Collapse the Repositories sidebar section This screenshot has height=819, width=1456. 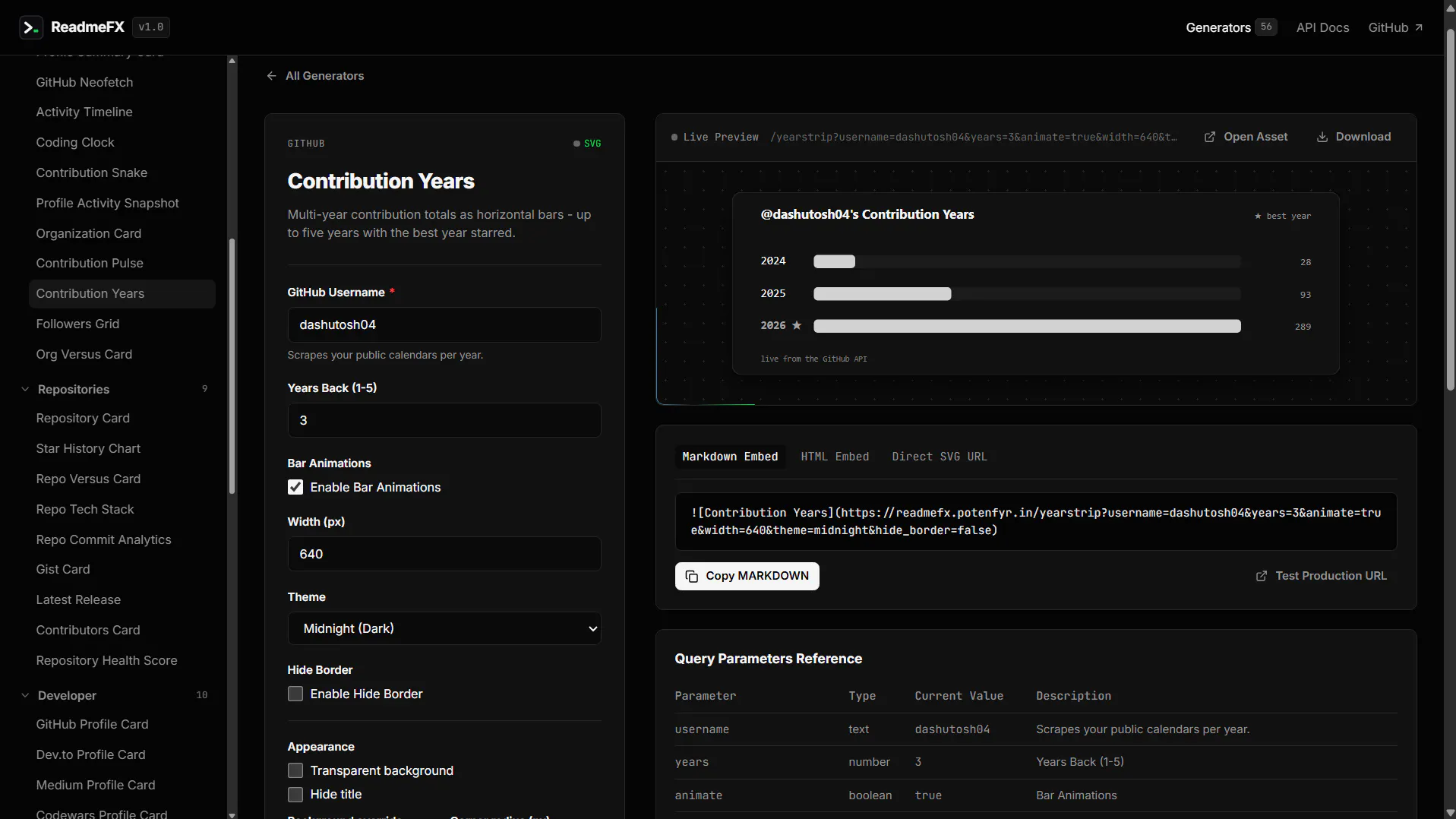(25, 389)
